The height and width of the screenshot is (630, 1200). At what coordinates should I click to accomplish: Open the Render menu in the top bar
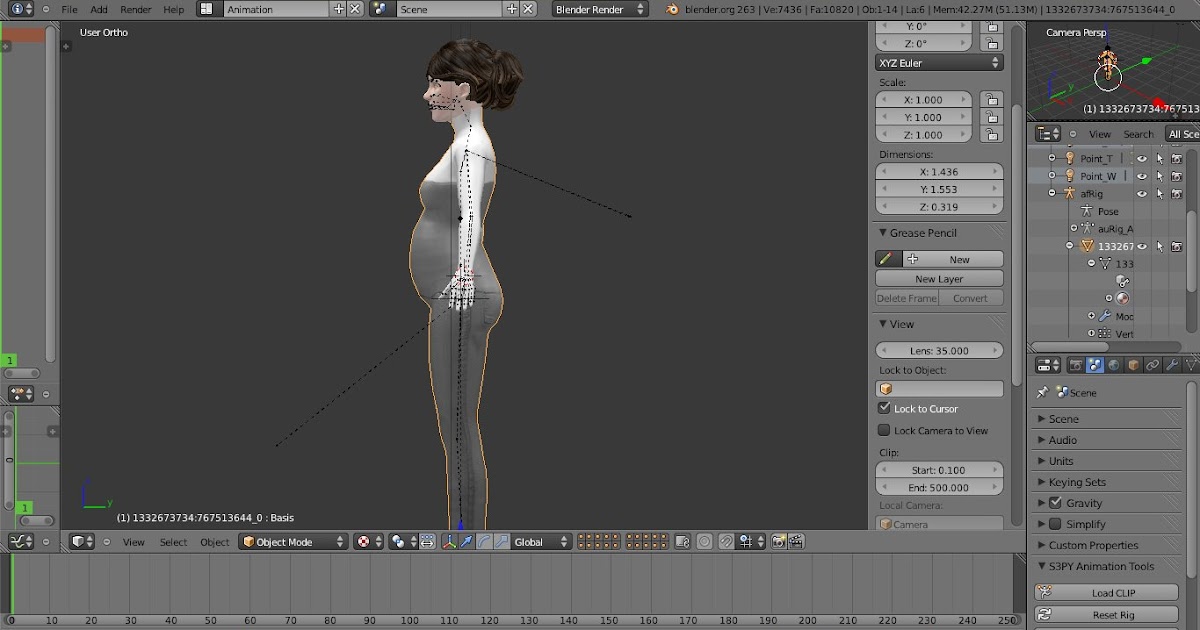(x=135, y=10)
